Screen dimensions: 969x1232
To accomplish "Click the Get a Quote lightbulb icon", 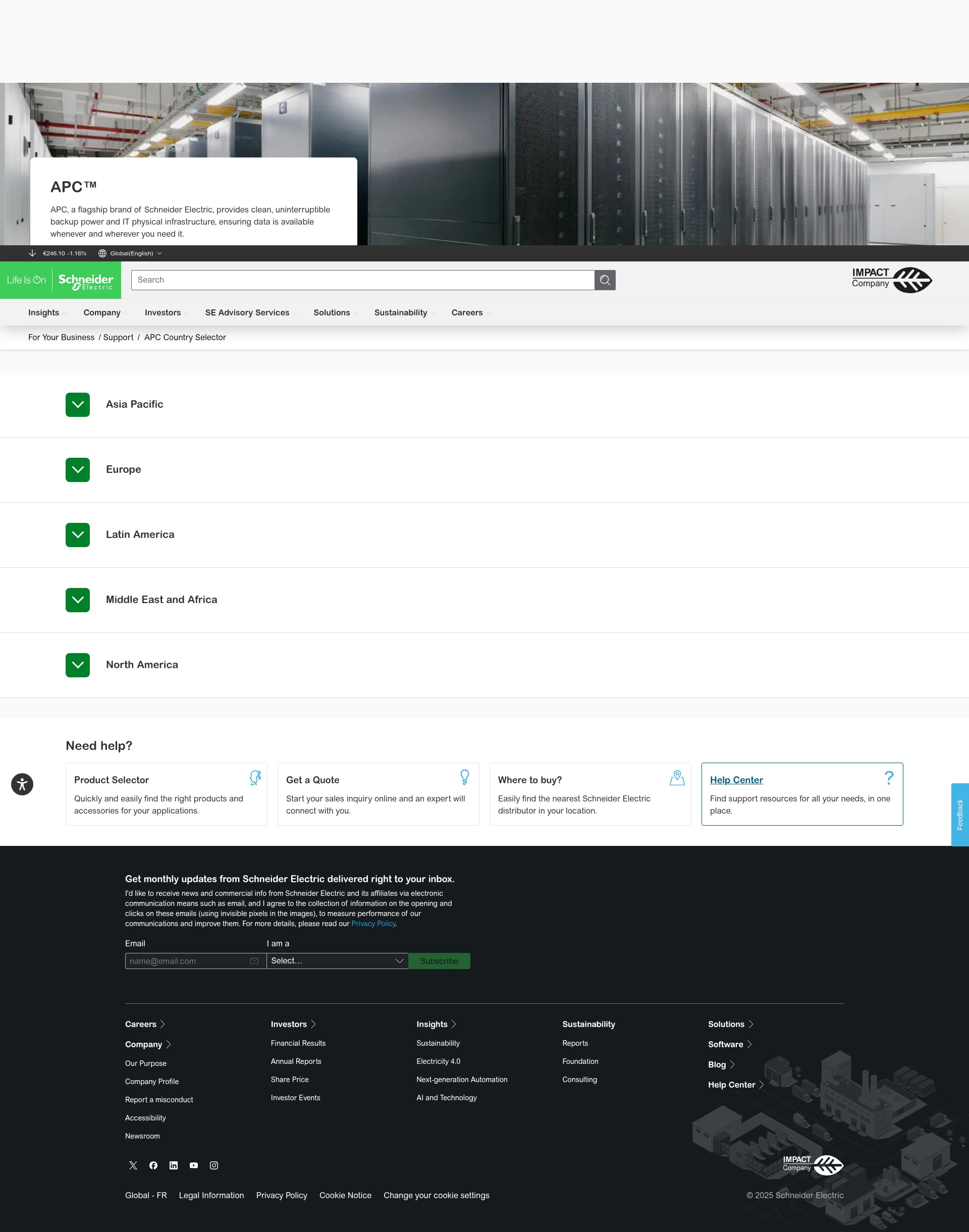I will [465, 778].
